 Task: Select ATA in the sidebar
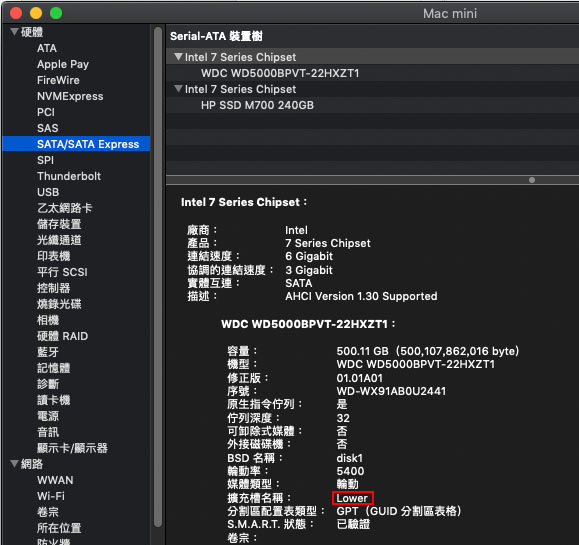pyautogui.click(x=47, y=48)
